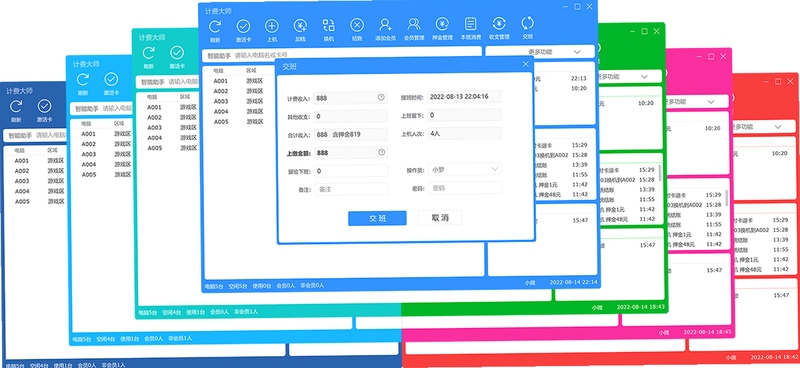800x368 pixels.
Task: Click the 密码 password field
Action: tap(465, 188)
